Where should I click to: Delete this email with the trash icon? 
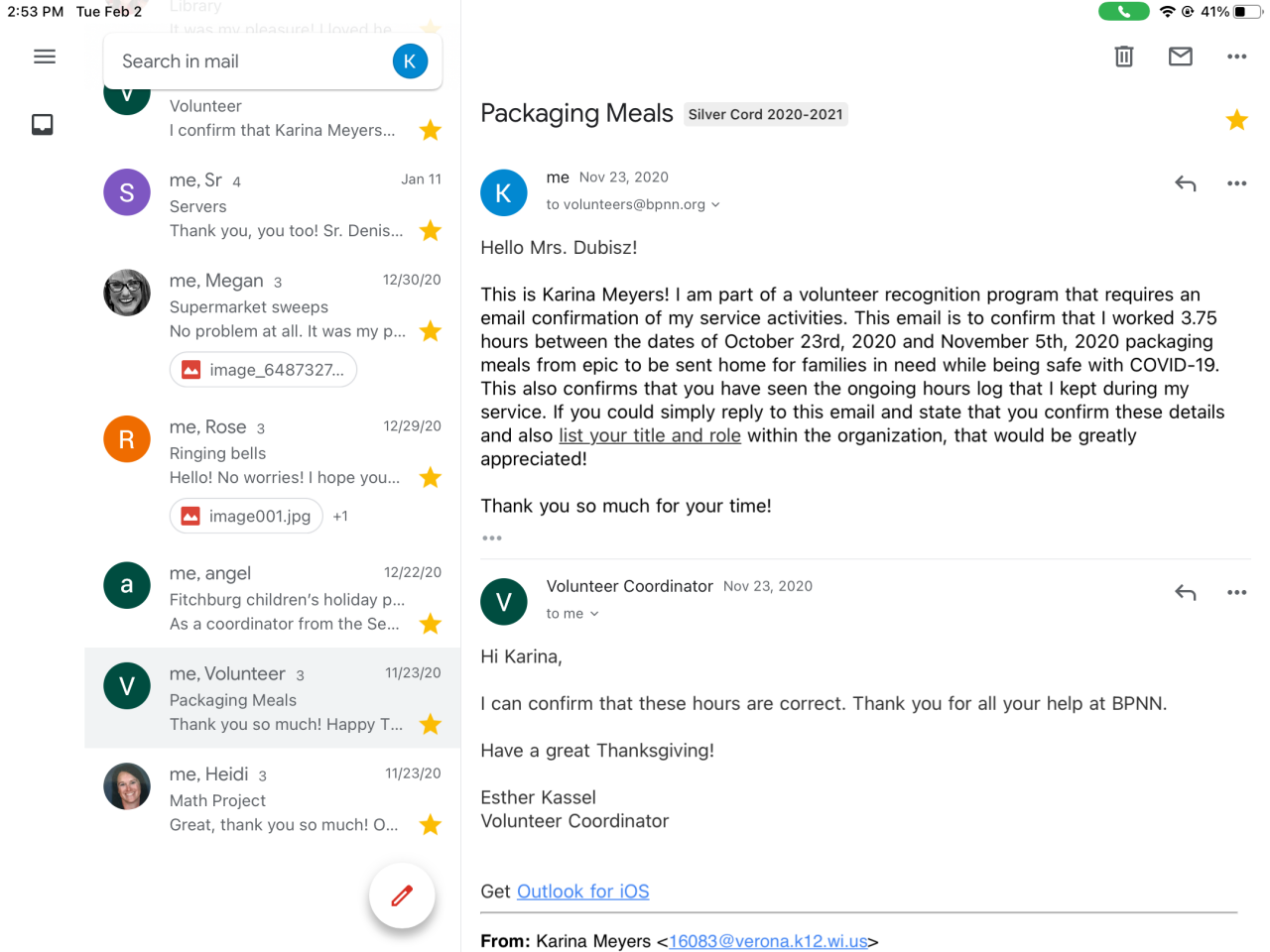click(x=1123, y=57)
